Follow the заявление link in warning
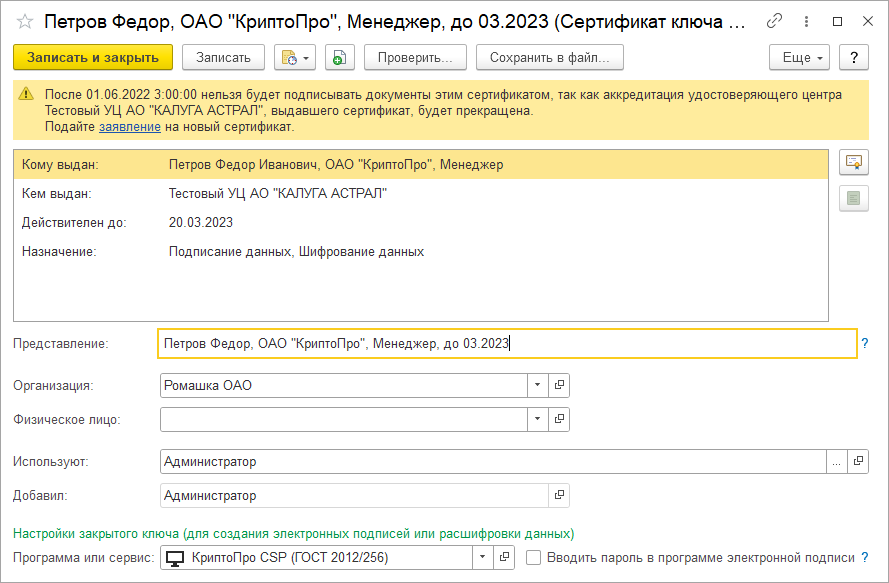 [130, 126]
